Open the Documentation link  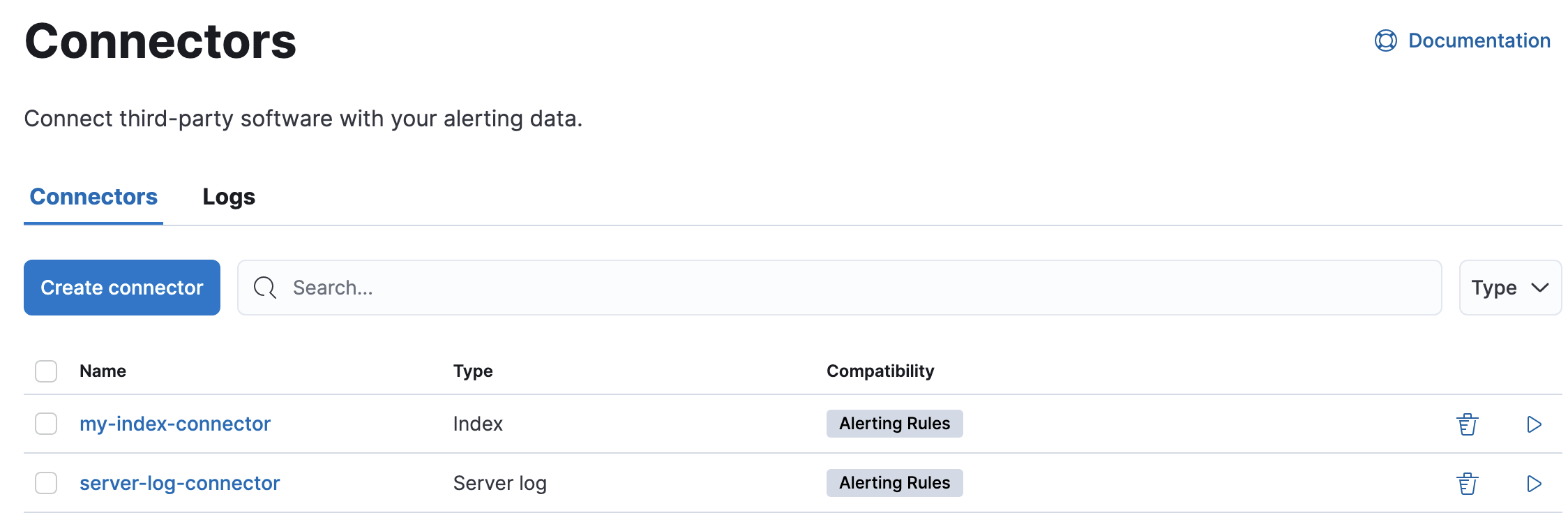[x=1479, y=40]
